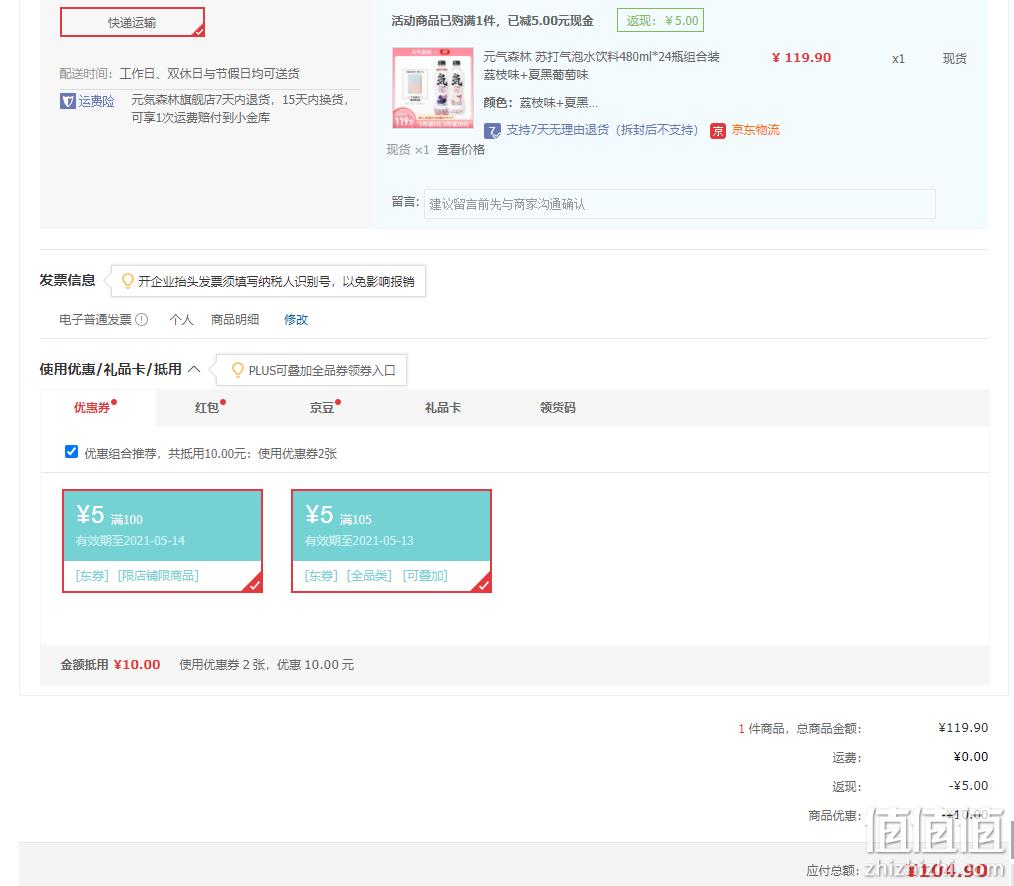The image size is (1014, 886).
Task: Click 查看价格 link
Action: [x=460, y=150]
